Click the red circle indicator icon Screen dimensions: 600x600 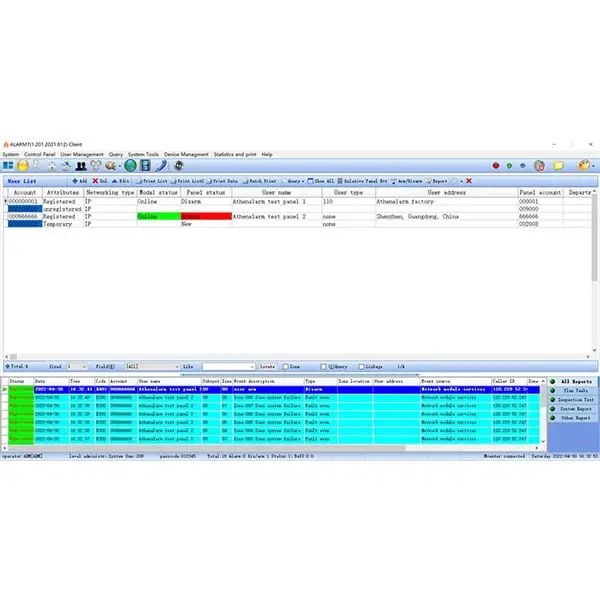point(496,166)
